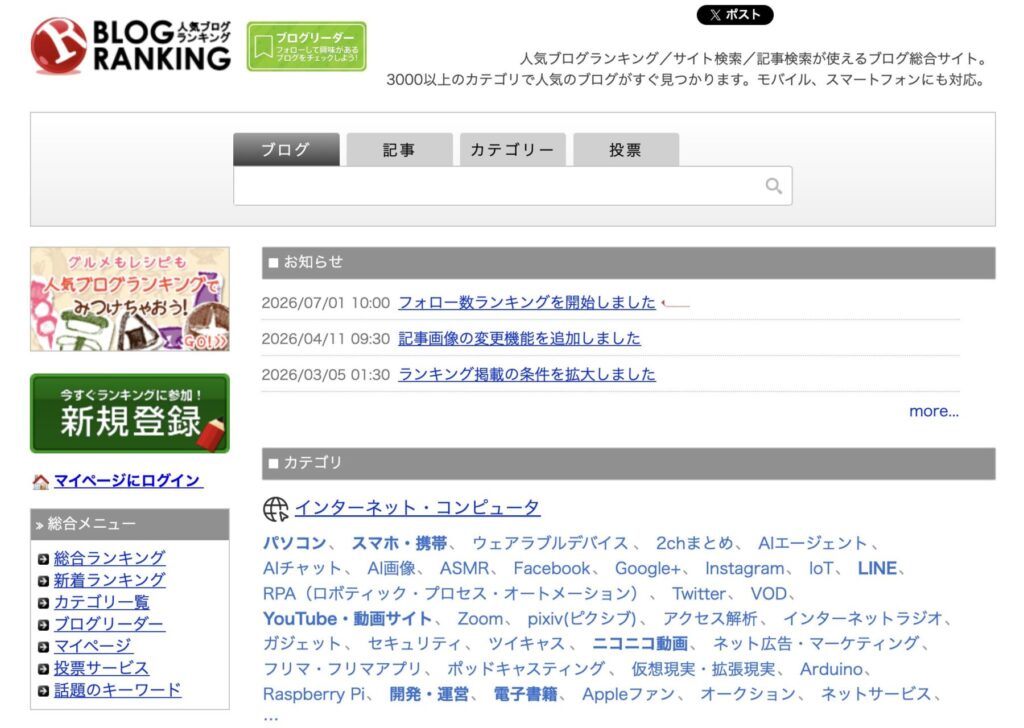Image resolution: width=1024 pixels, height=728 pixels.
Task: Click the グルメもレシピも banner image
Action: point(130,299)
